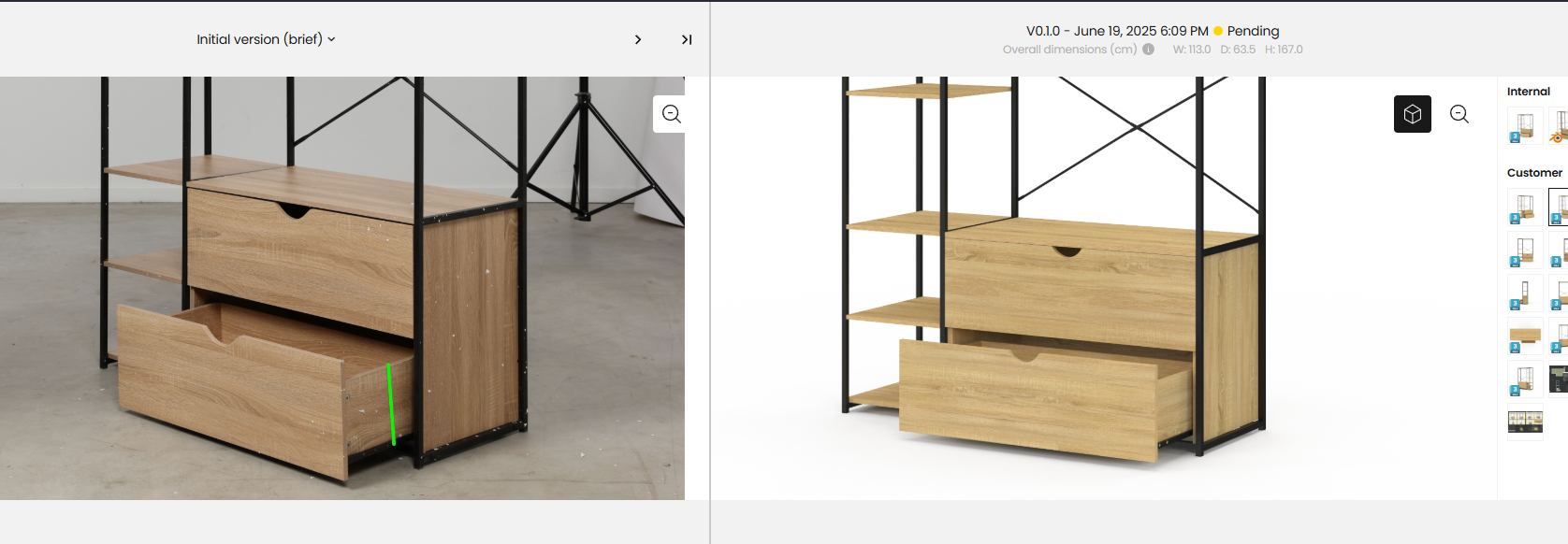Open the 3D cube viewer button
Viewport: 1568px width, 544px height.
tap(1413, 114)
